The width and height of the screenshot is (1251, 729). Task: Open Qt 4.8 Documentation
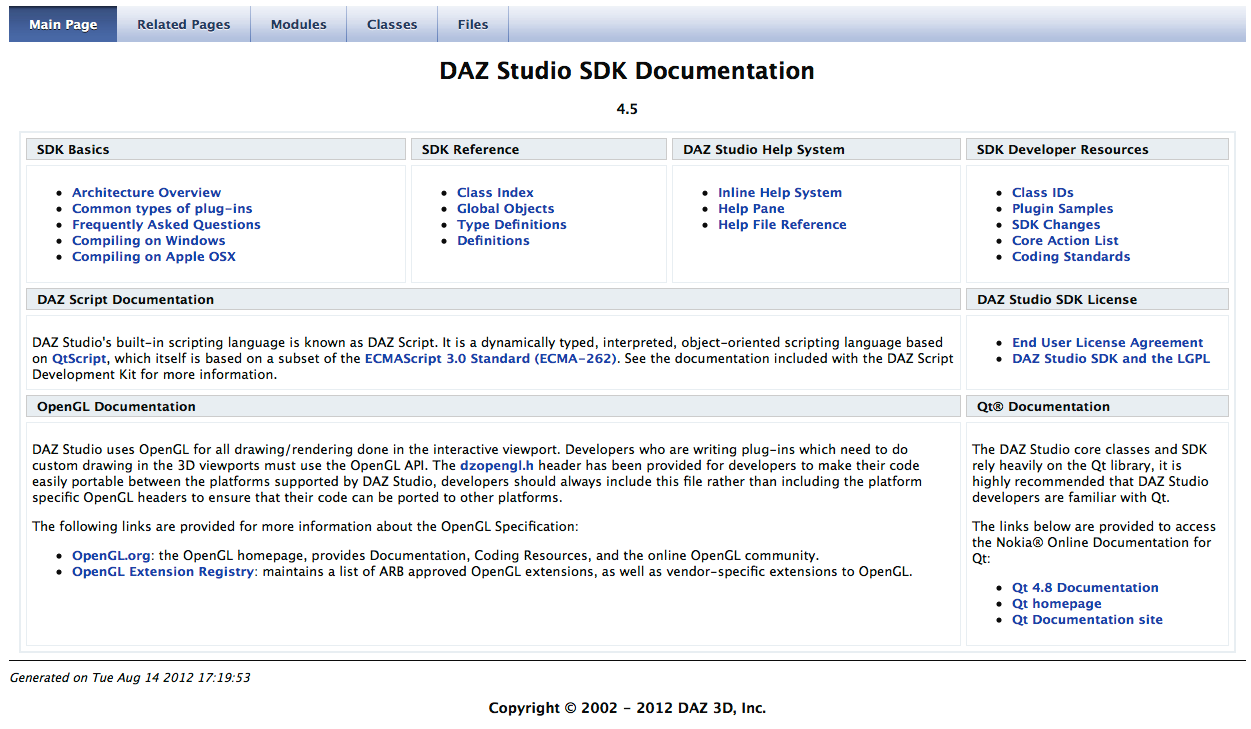1085,588
